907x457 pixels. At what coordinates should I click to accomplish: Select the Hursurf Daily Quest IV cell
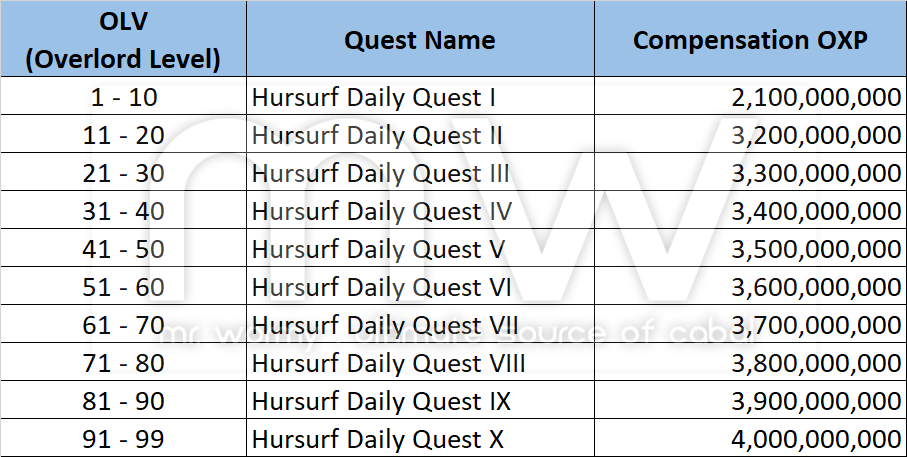[382, 212]
